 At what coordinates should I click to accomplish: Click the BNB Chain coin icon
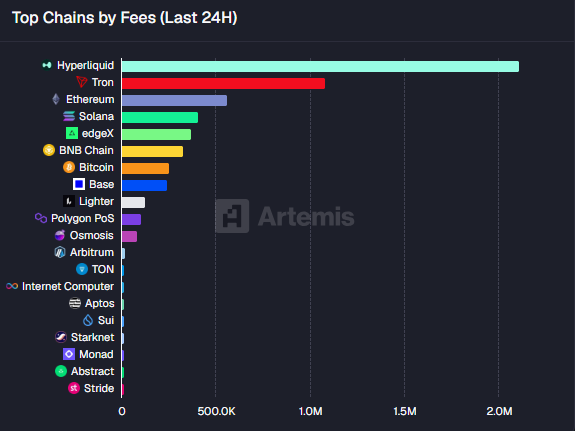pos(49,150)
